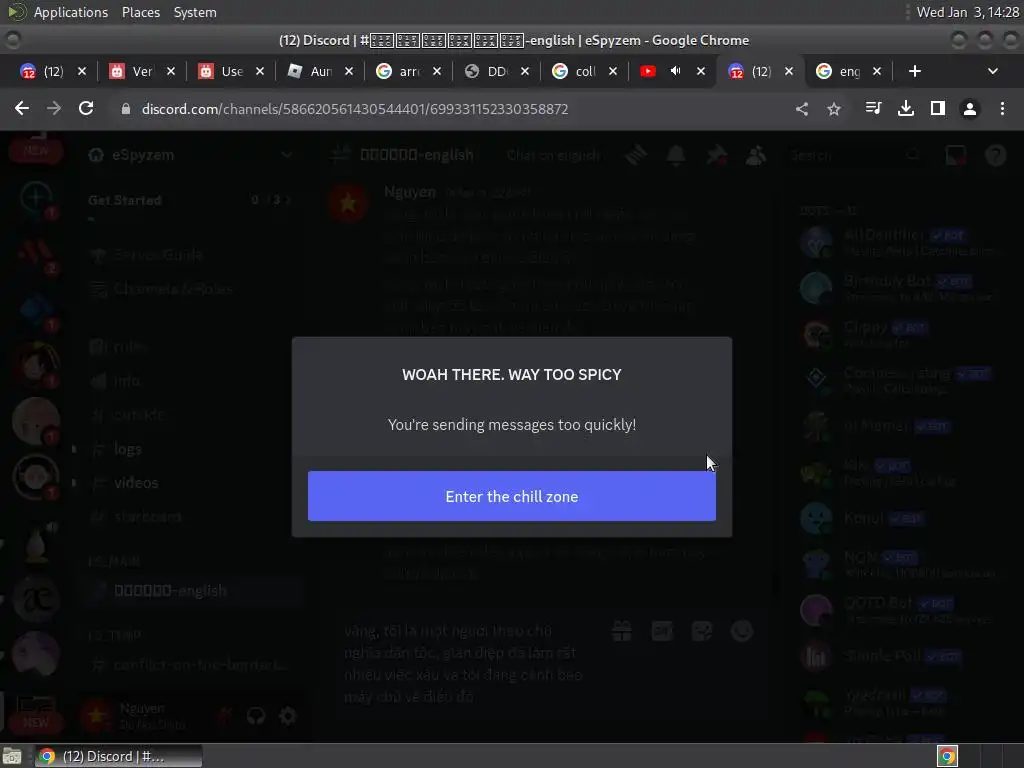Screen dimensions: 1024x768
Task: Open the System menu
Action: (x=195, y=12)
